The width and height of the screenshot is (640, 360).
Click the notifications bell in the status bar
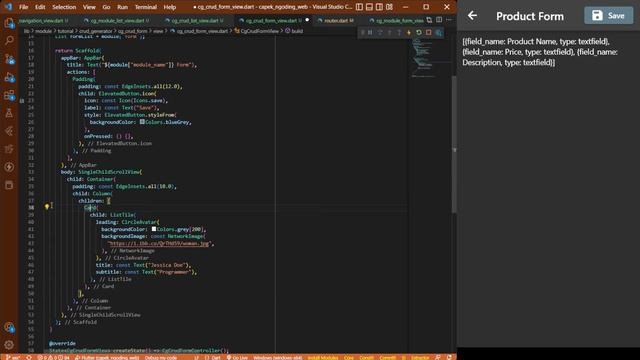click(x=449, y=357)
